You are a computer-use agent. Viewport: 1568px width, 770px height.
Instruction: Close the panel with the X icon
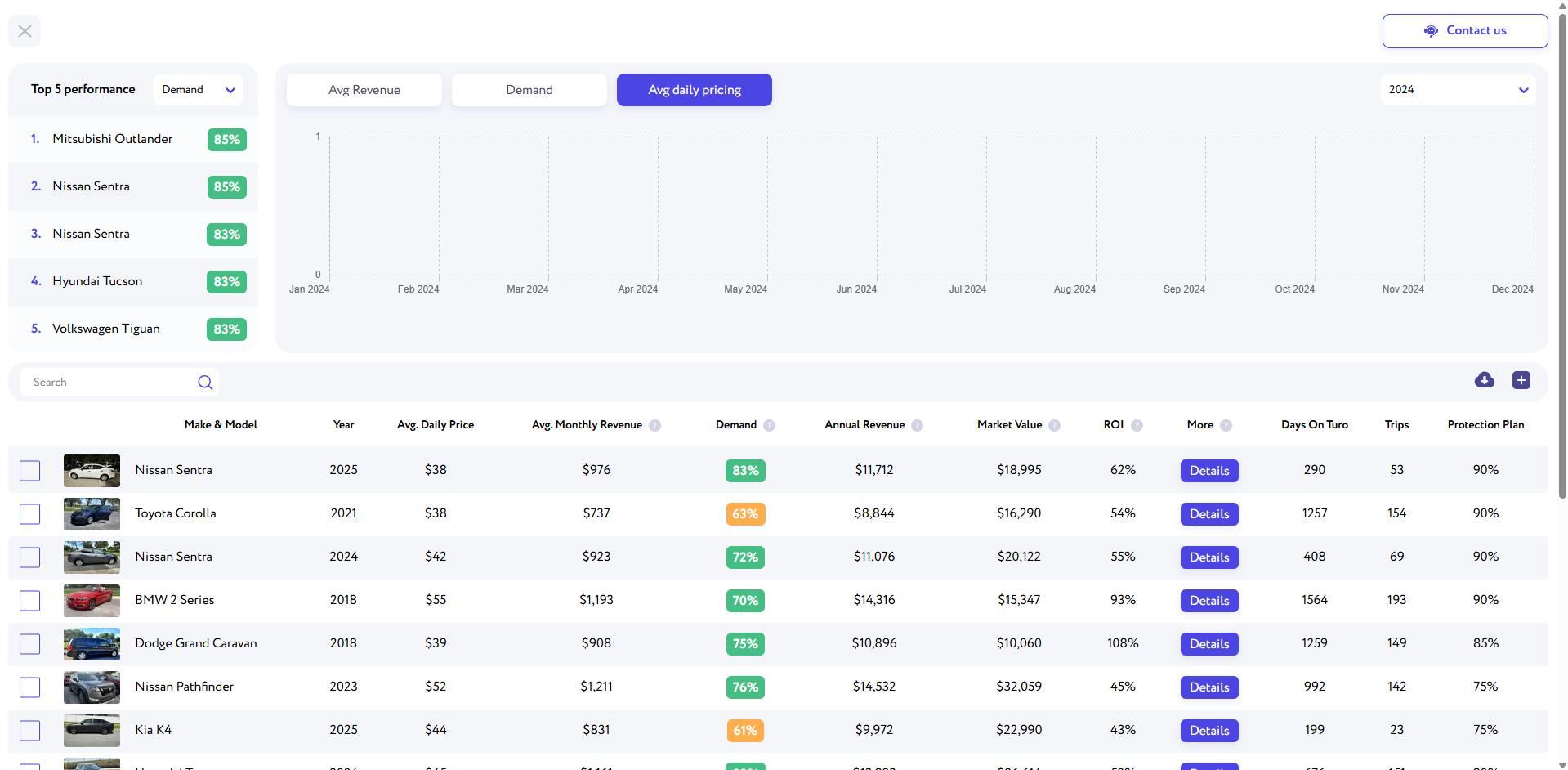click(25, 31)
